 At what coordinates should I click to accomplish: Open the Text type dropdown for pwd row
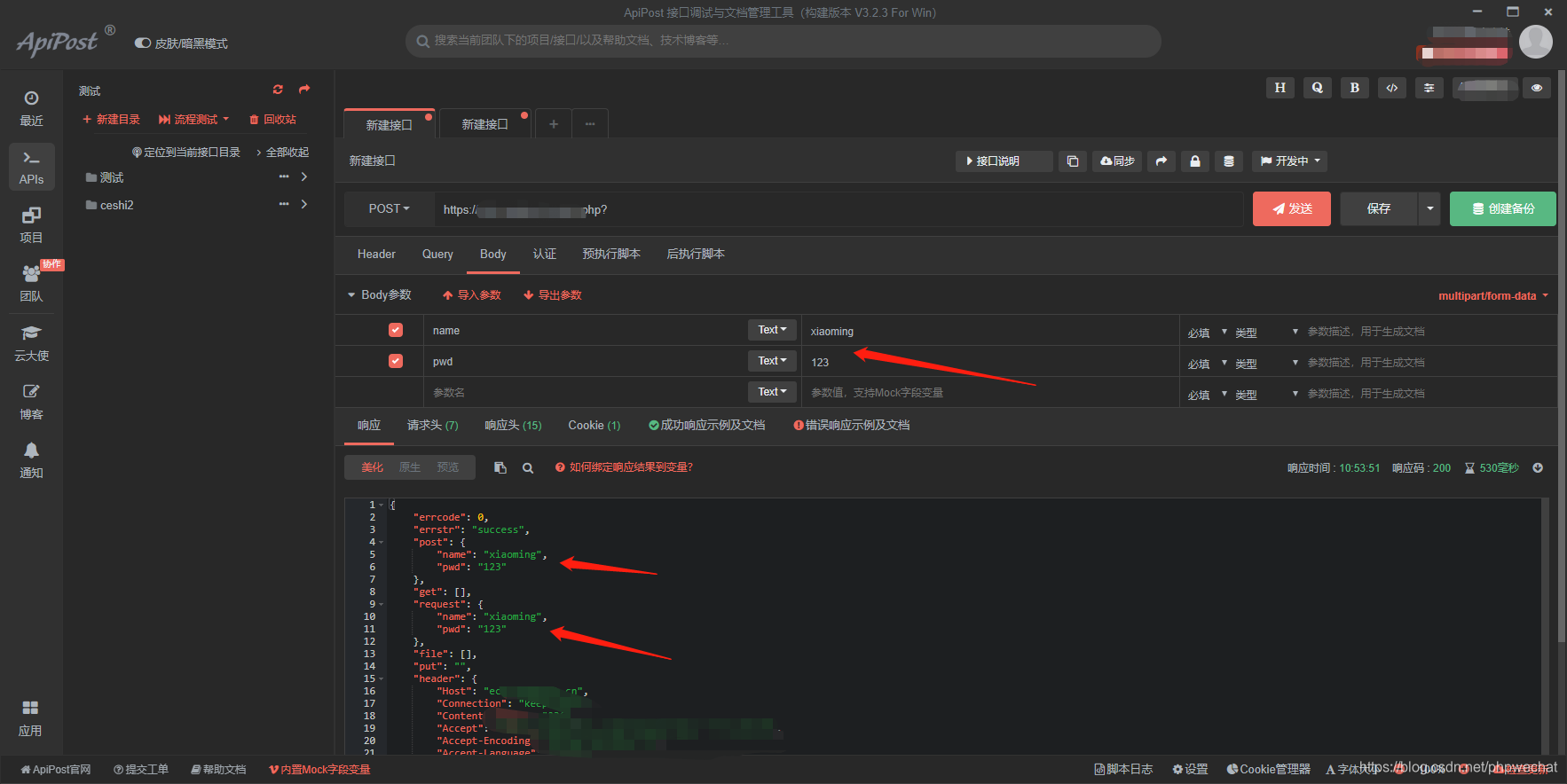pos(772,361)
